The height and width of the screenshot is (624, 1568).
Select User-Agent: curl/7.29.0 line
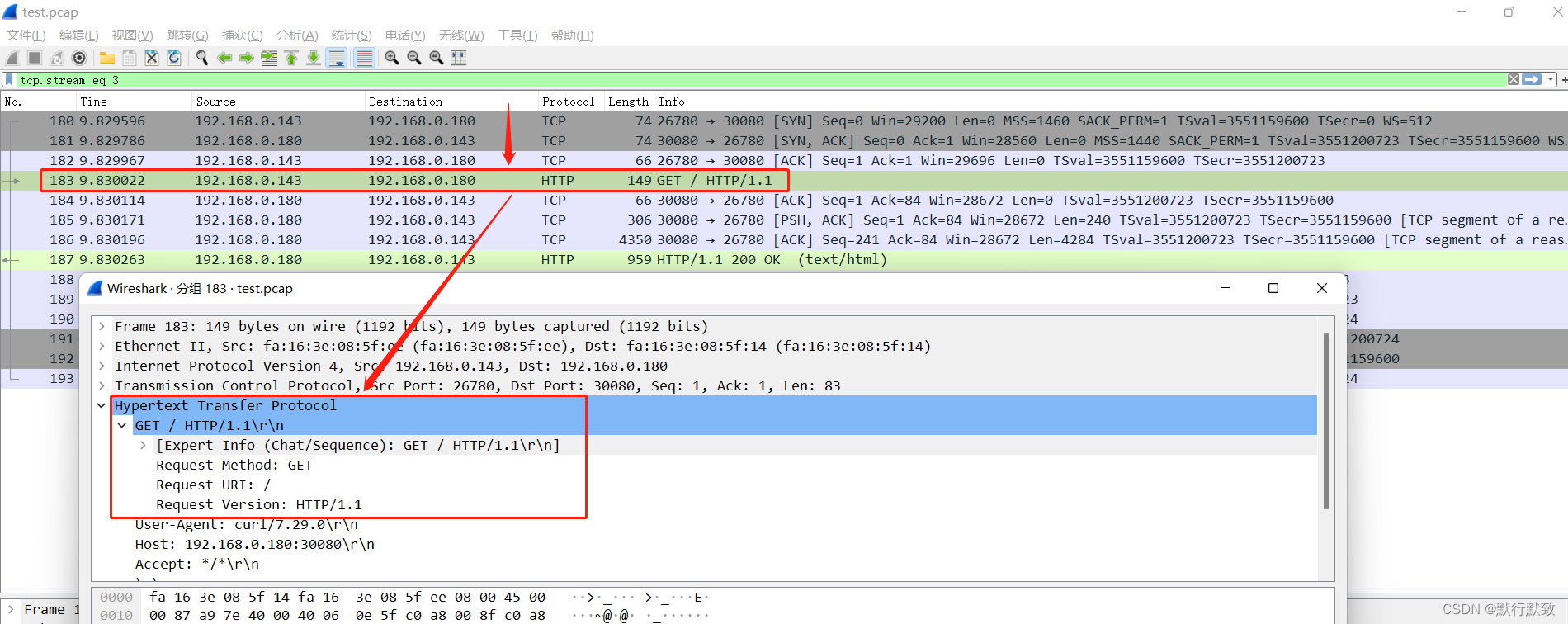tap(247, 525)
